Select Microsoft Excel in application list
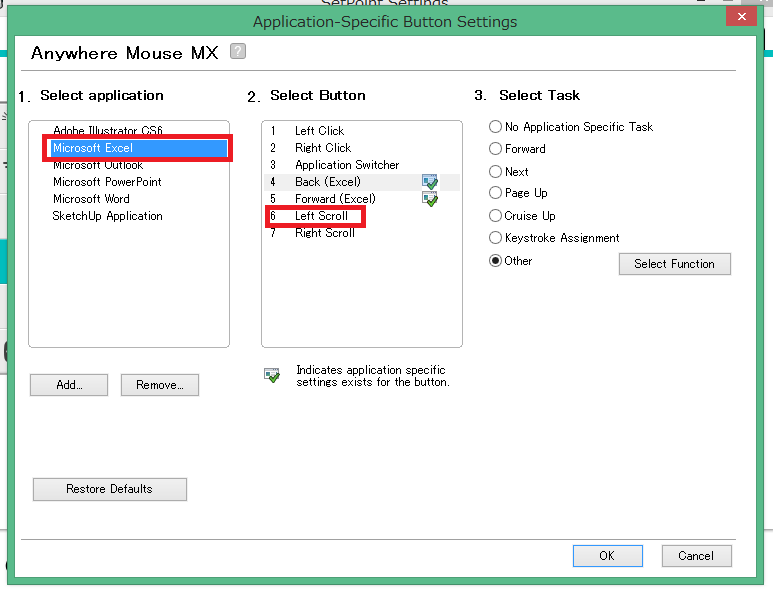 click(x=139, y=148)
